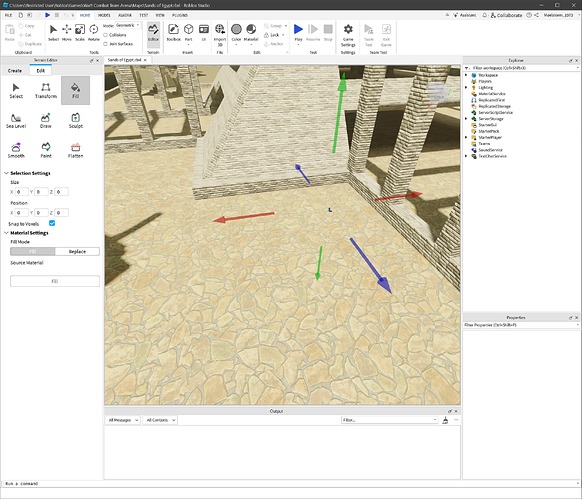Open the All Contexts dropdown
582x499 pixels.
pyautogui.click(x=160, y=420)
